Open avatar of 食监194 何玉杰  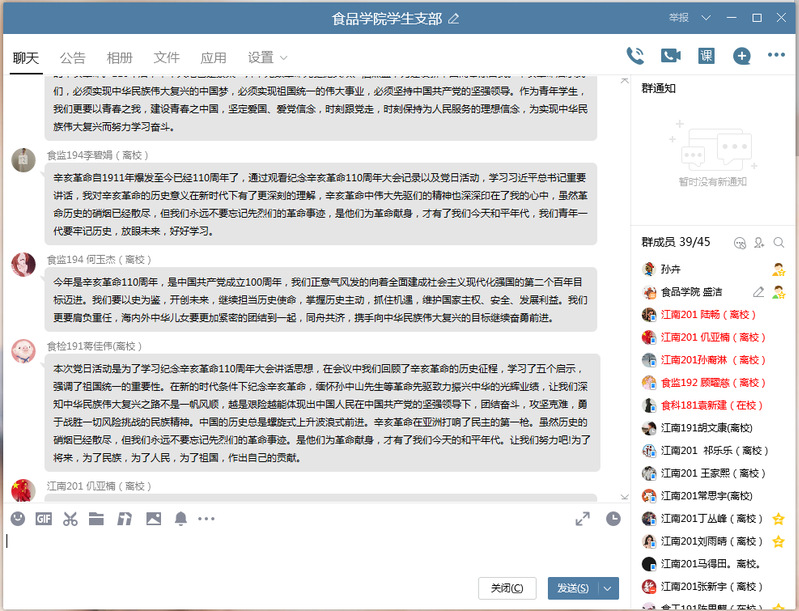pos(23,264)
